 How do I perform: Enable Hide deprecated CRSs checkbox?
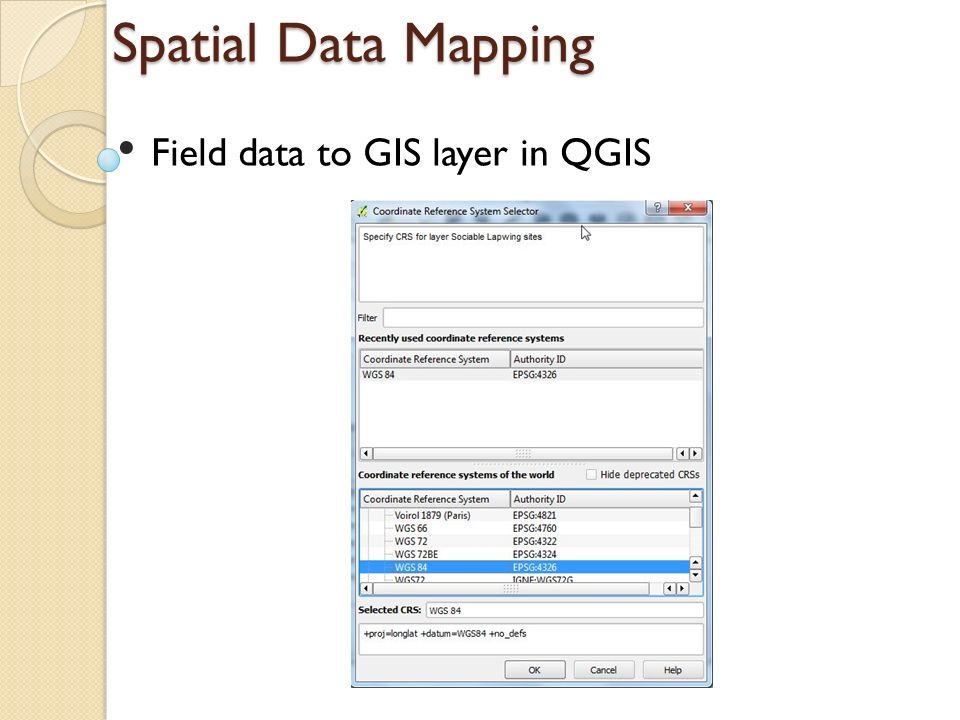591,474
